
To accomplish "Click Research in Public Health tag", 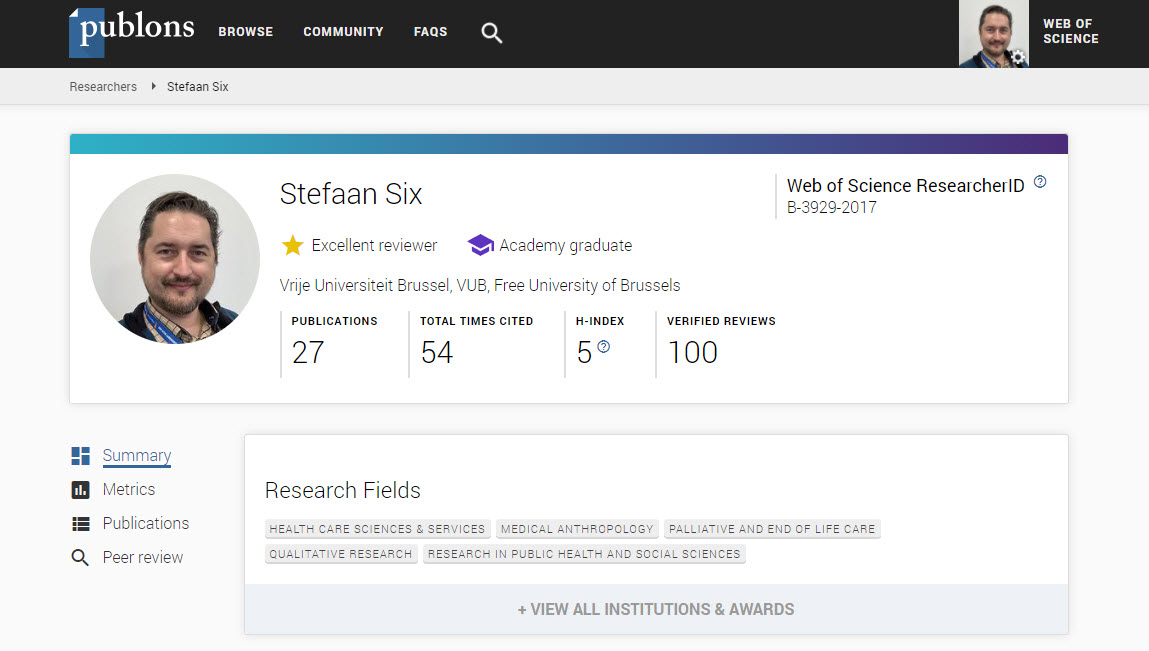I will tap(584, 554).
